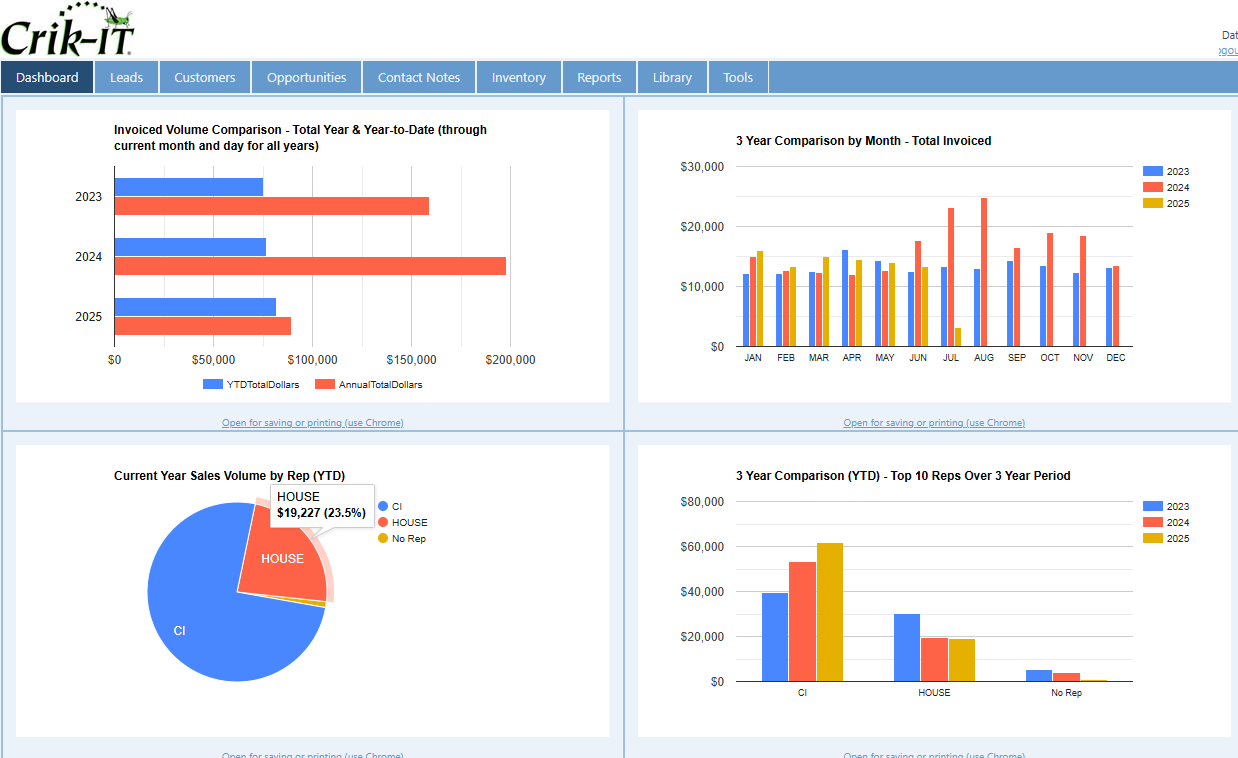Go to the Inventory tab
The image size is (1238, 758).
point(518,77)
